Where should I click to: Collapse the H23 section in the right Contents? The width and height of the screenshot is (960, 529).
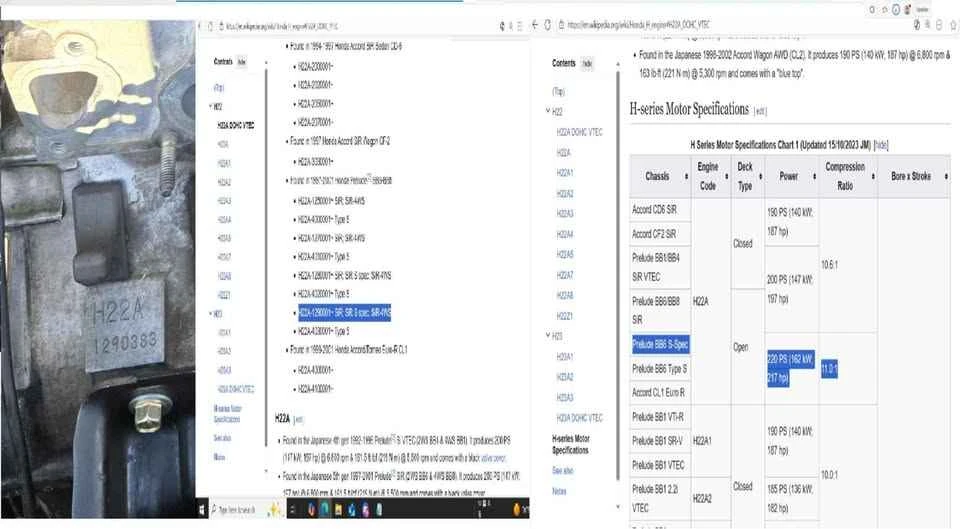(548, 336)
